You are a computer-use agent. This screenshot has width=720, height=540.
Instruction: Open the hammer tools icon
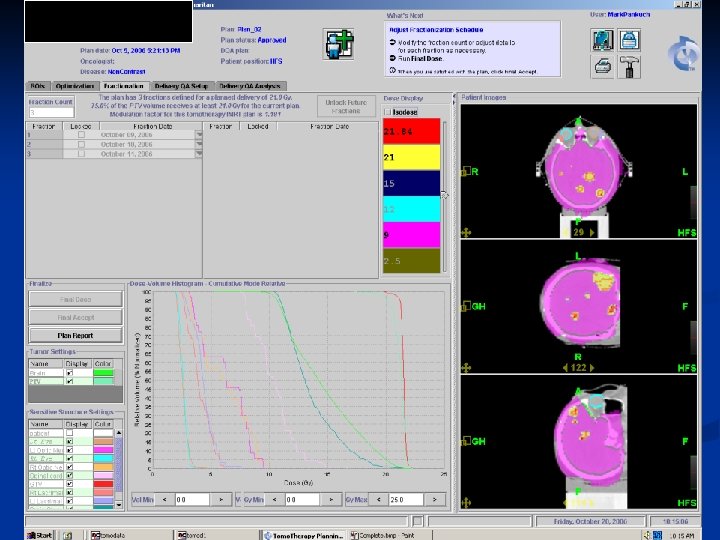point(629,67)
